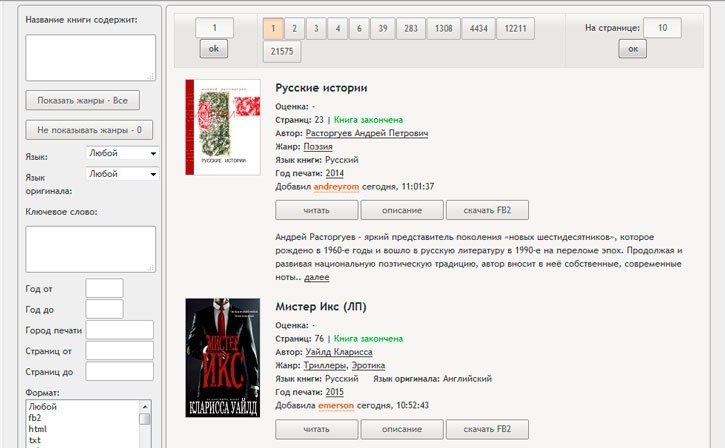Open the Язык dropdown

pyautogui.click(x=122, y=153)
